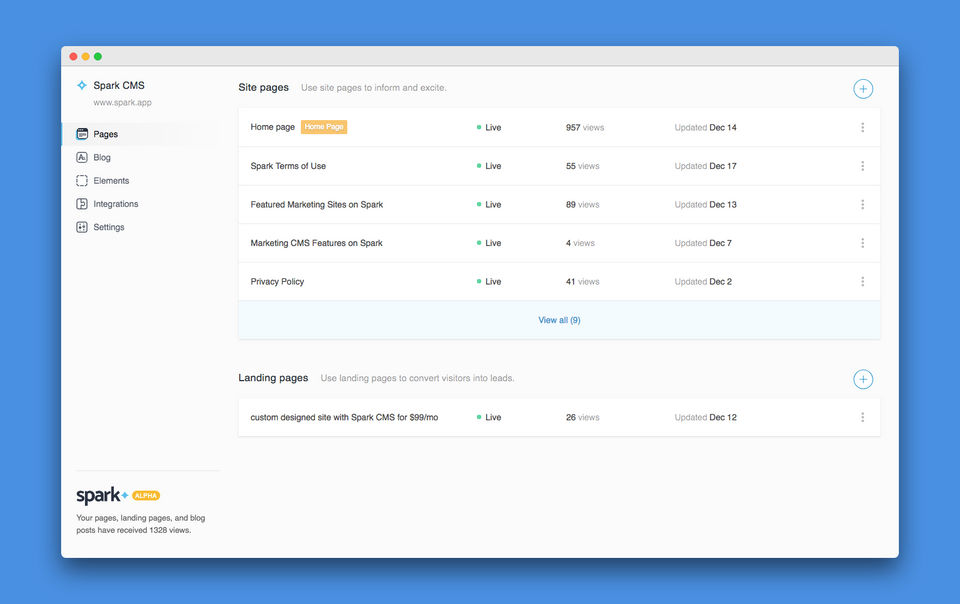Add a new landing page with plus button
The width and height of the screenshot is (960, 604).
863,379
